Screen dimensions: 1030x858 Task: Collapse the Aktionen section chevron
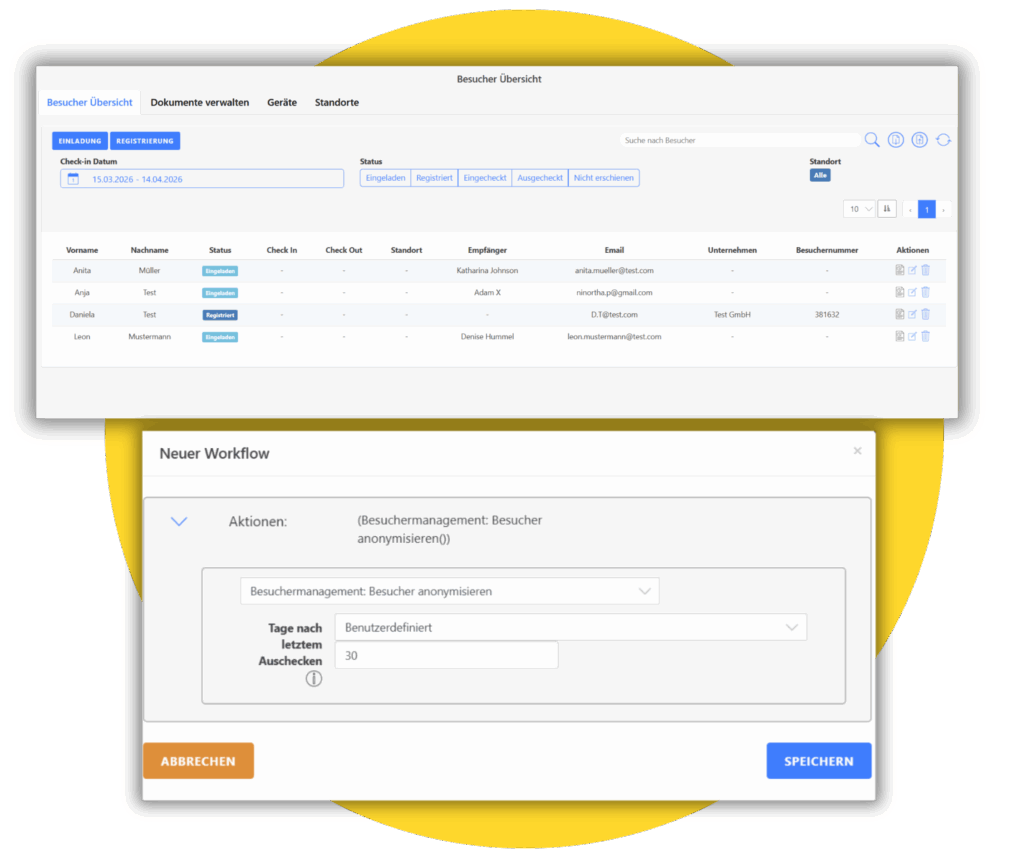pyautogui.click(x=179, y=521)
